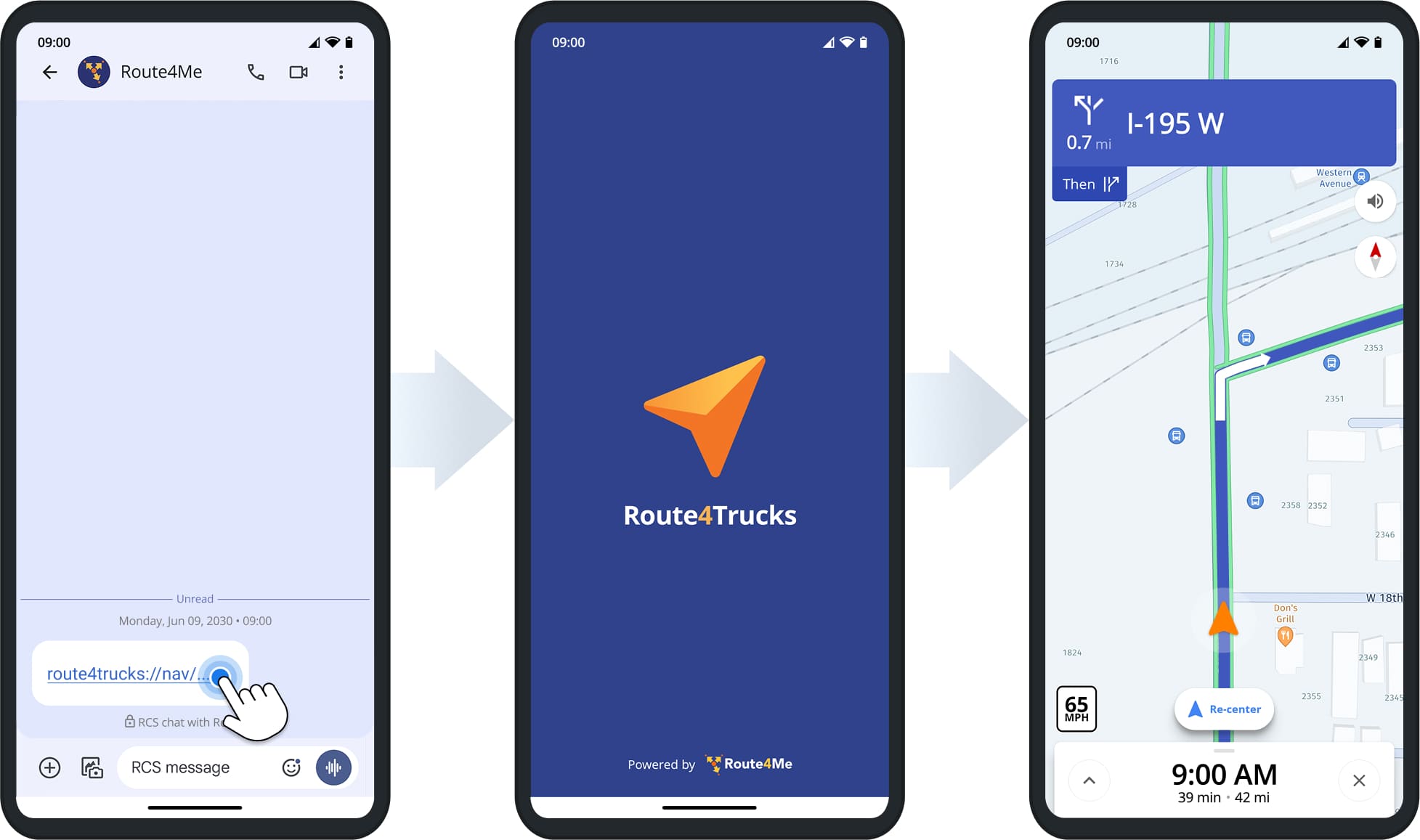Tap the video call icon in chat
Image resolution: width=1420 pixels, height=840 pixels.
pos(299,72)
